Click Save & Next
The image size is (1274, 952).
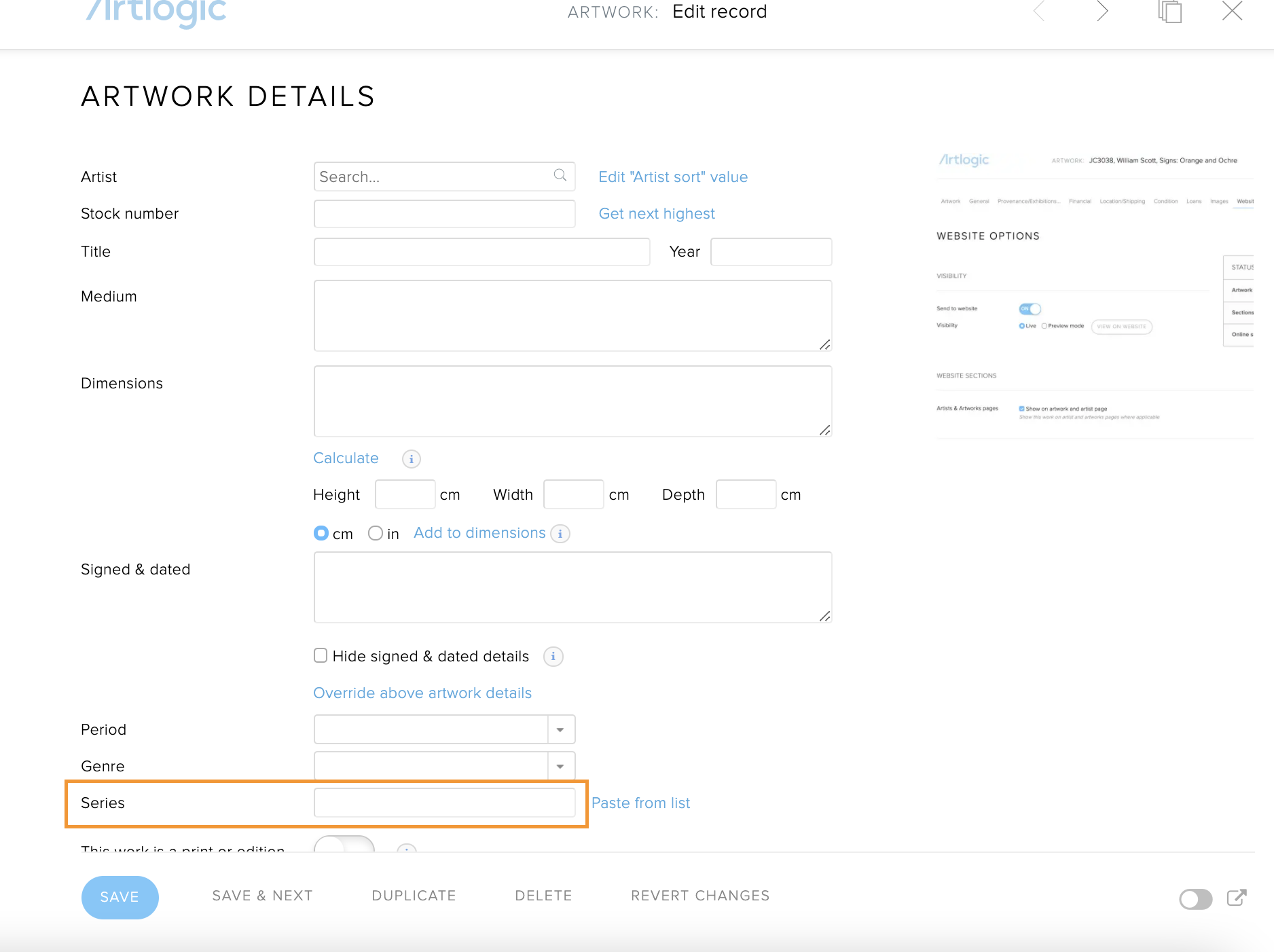262,896
